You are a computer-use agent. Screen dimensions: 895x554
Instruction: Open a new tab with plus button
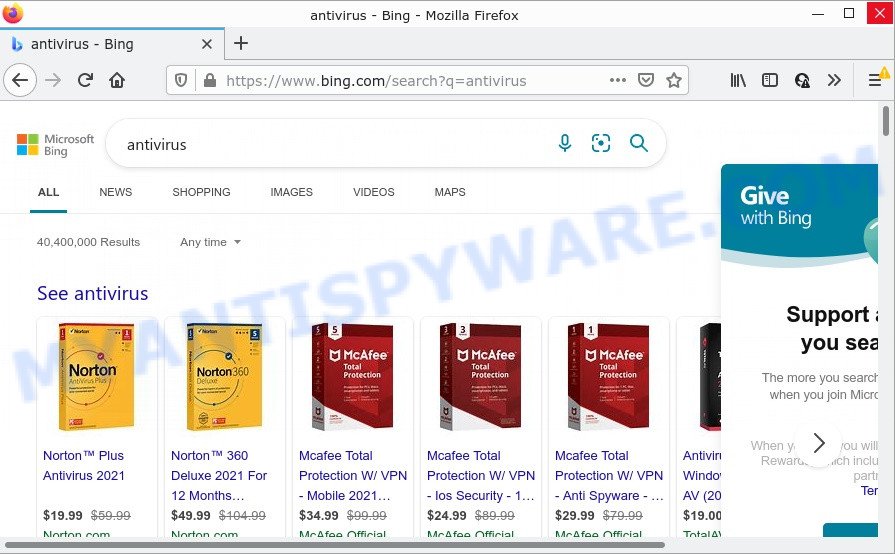pos(241,43)
